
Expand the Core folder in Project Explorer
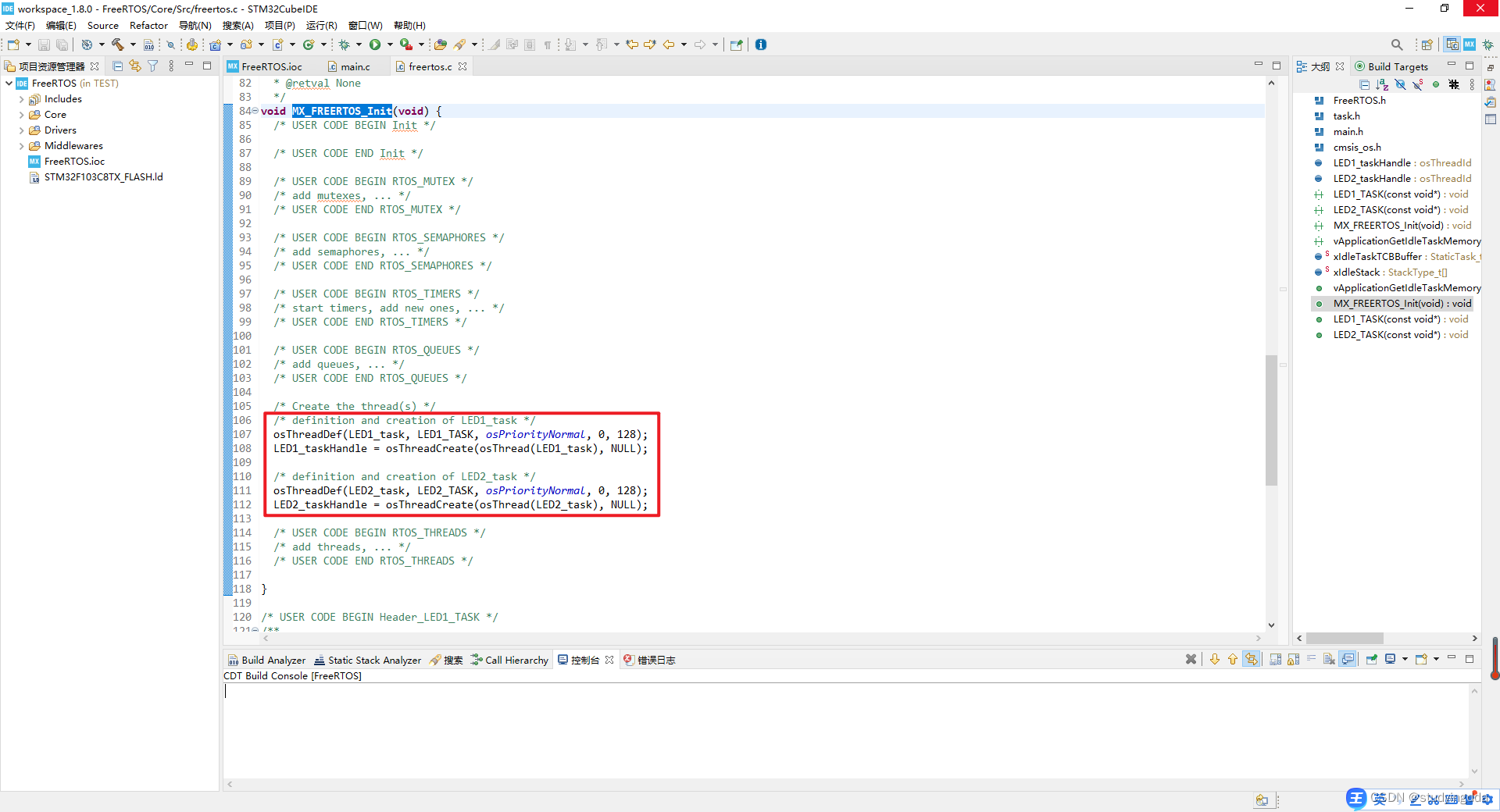pyautogui.click(x=22, y=115)
